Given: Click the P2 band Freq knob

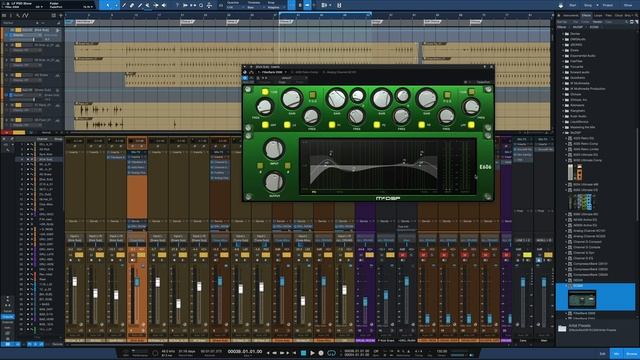Looking at the screenshot, I should coord(401,117).
